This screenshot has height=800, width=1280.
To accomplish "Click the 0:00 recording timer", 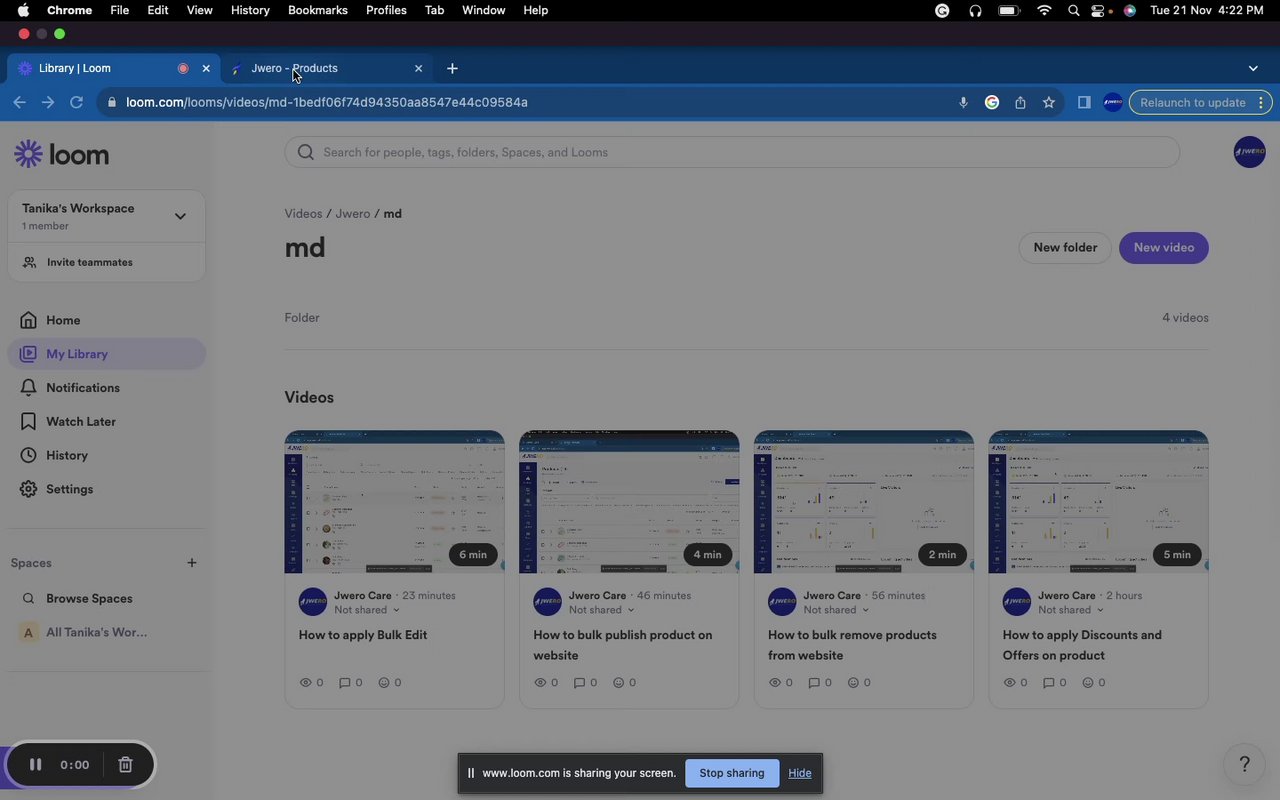I will [74, 765].
